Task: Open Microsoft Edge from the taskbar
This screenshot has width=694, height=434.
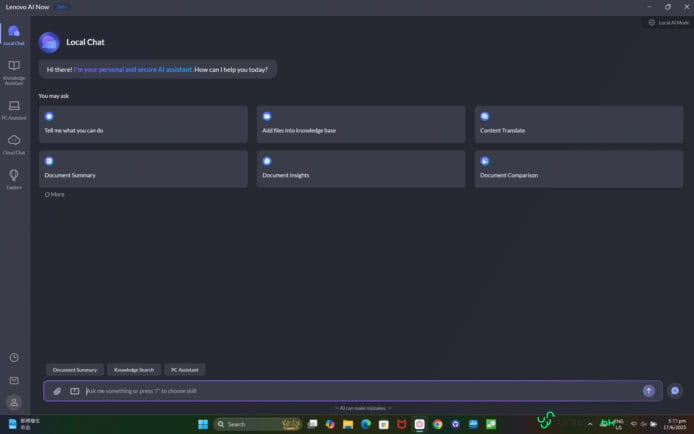Action: 366,424
